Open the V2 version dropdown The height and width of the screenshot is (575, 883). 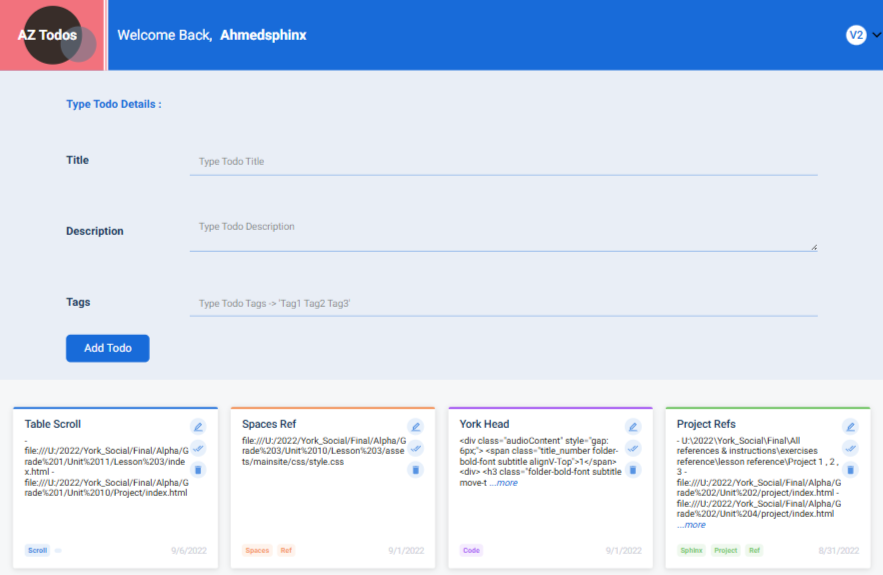[863, 35]
